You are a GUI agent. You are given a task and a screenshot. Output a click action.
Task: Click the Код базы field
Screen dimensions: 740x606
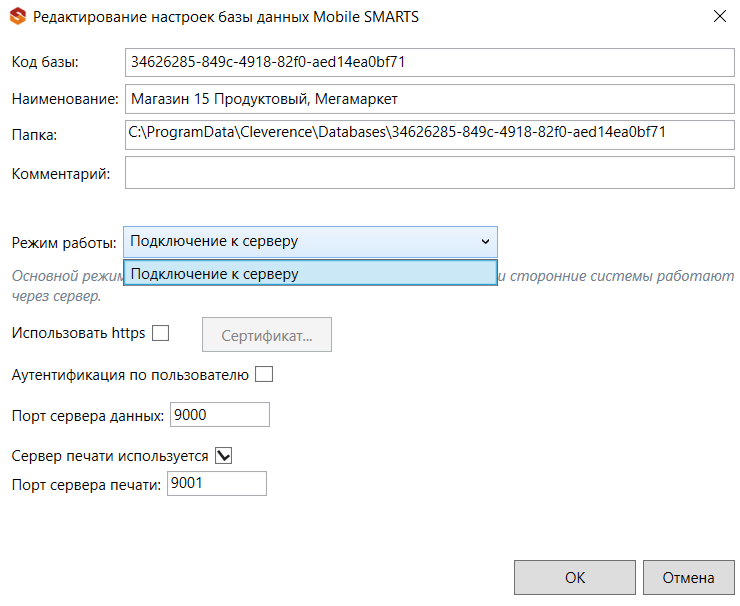coord(429,62)
